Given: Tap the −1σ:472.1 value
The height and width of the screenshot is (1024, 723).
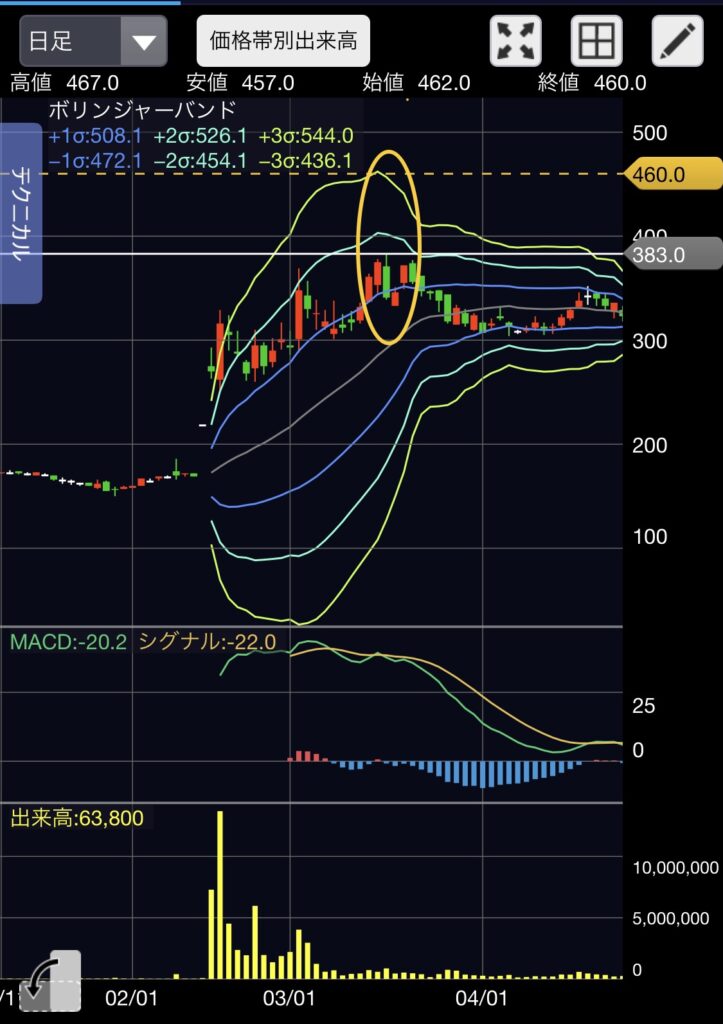Looking at the screenshot, I should coord(95,161).
